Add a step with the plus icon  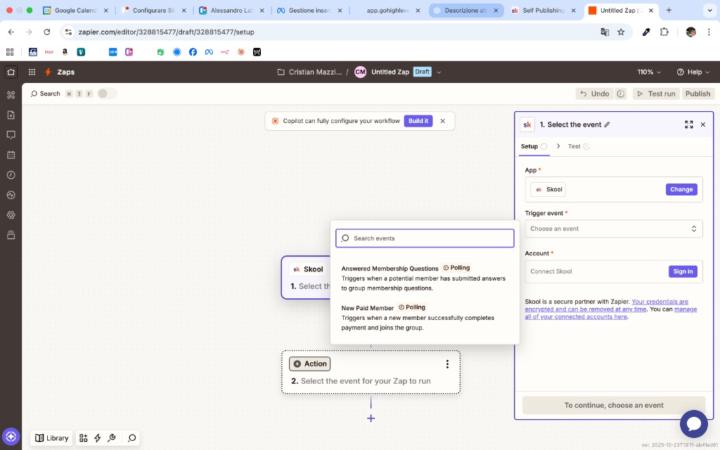pos(371,418)
